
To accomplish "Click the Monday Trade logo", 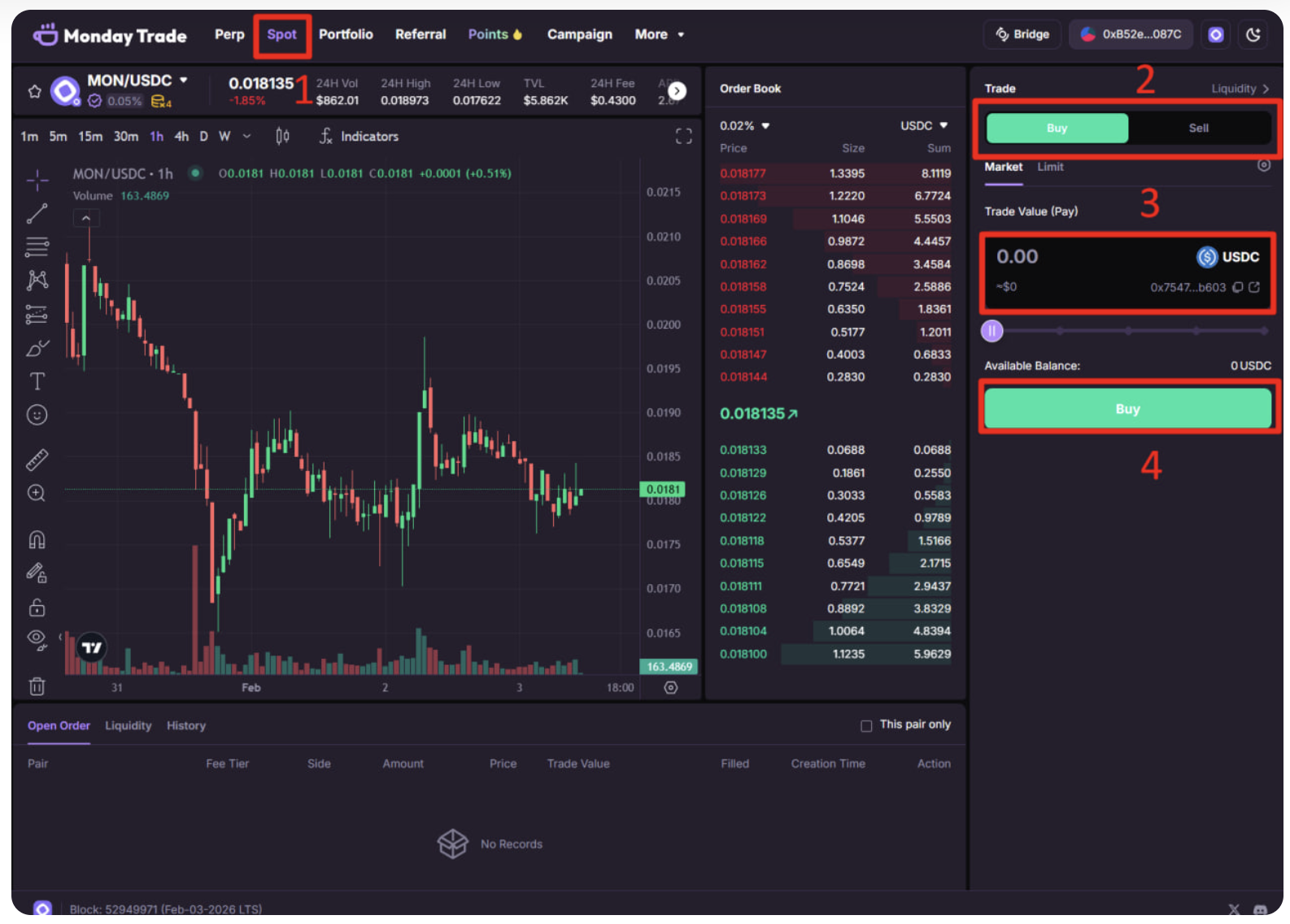I will point(110,35).
